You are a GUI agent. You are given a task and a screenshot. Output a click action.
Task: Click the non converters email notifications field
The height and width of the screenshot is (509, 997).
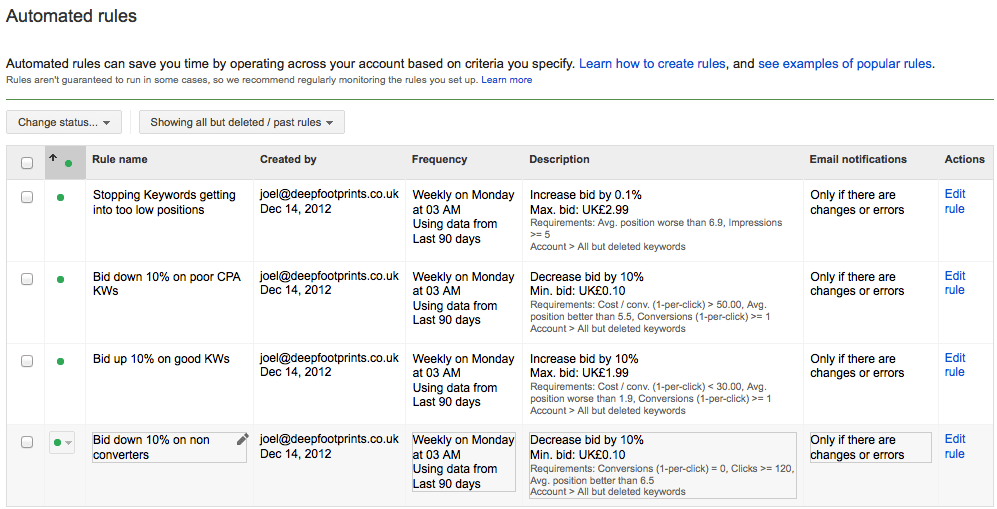pyautogui.click(x=868, y=447)
